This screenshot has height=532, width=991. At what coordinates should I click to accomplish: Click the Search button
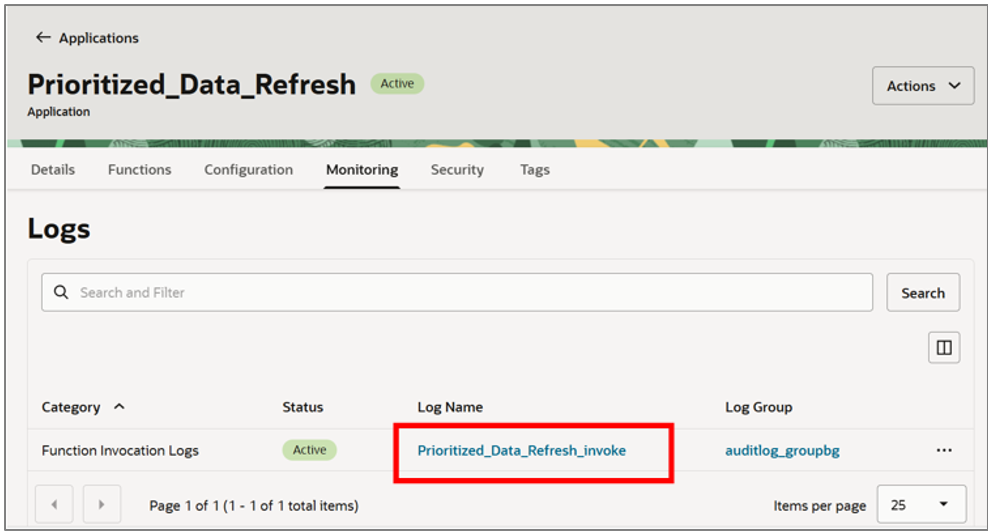(x=922, y=293)
